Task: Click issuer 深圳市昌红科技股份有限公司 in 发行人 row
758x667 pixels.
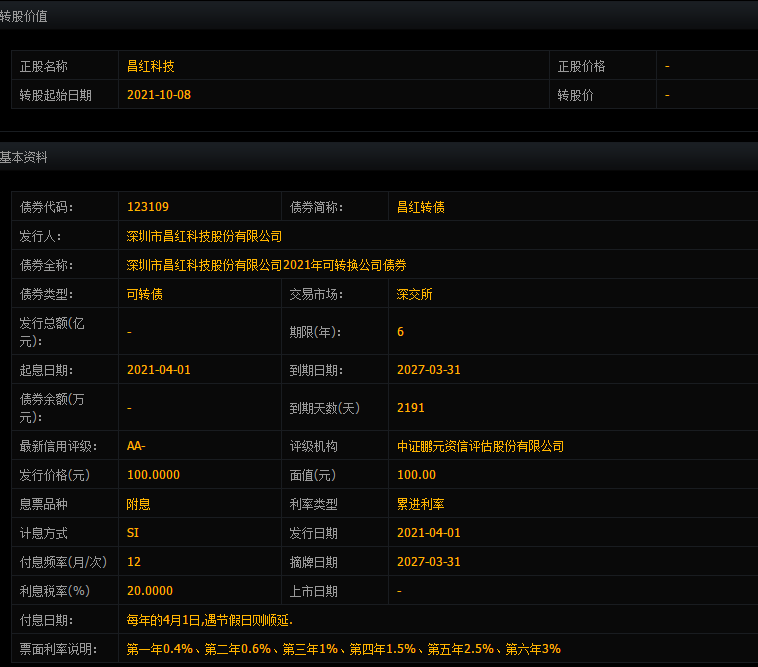Action: click(x=204, y=236)
